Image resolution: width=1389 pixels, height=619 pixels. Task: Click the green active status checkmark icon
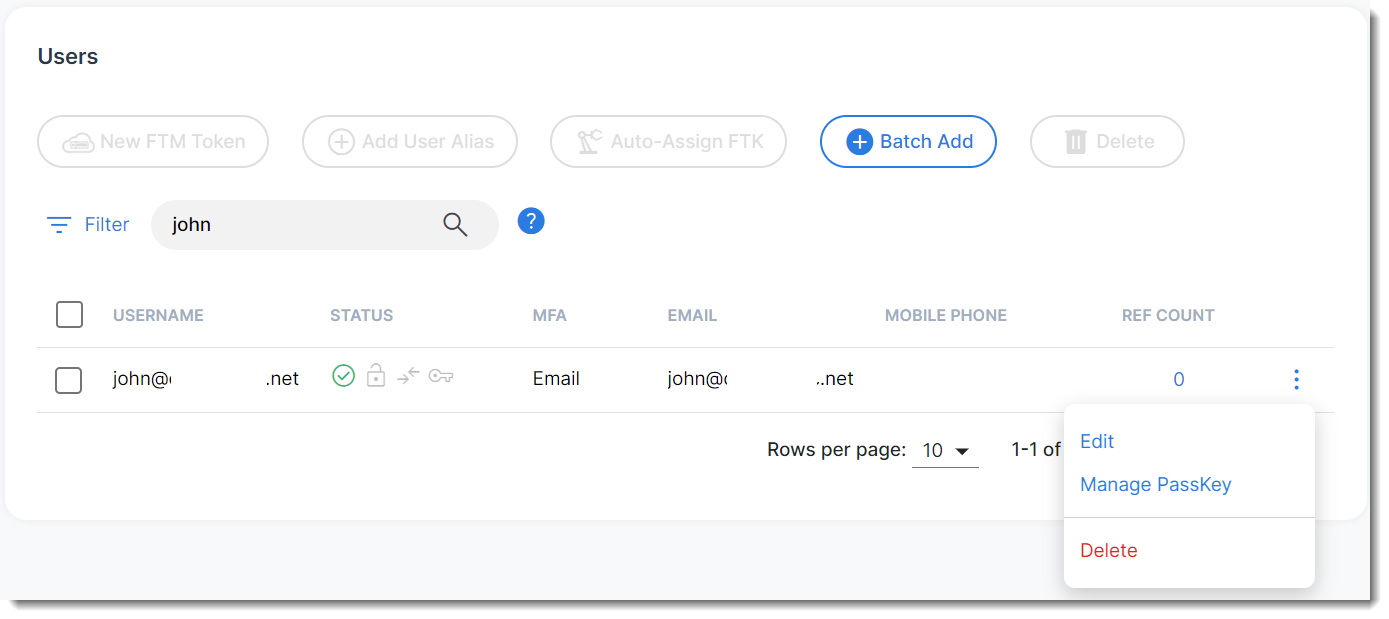tap(343, 376)
